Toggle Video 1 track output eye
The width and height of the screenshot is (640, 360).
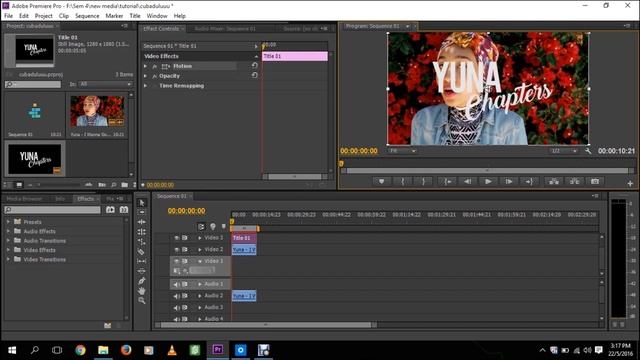(176, 261)
